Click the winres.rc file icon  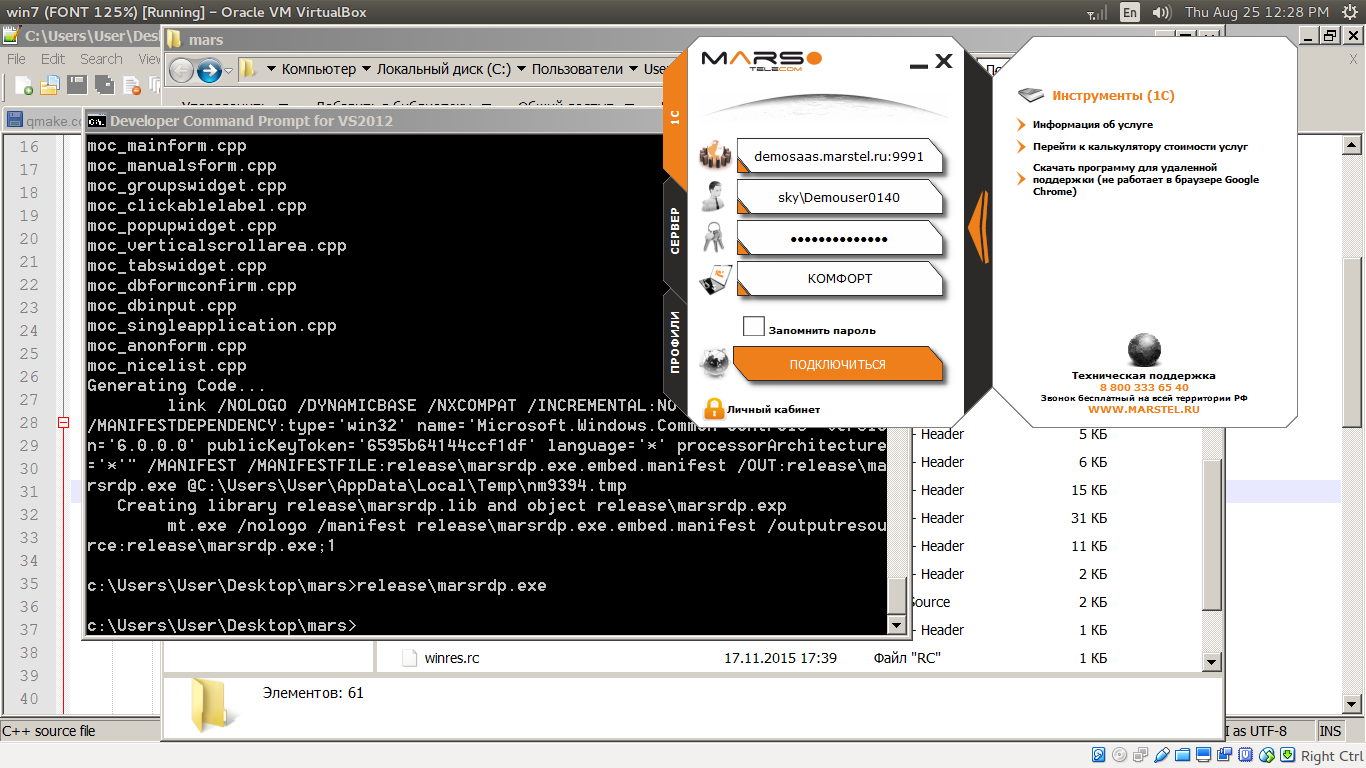(409, 658)
